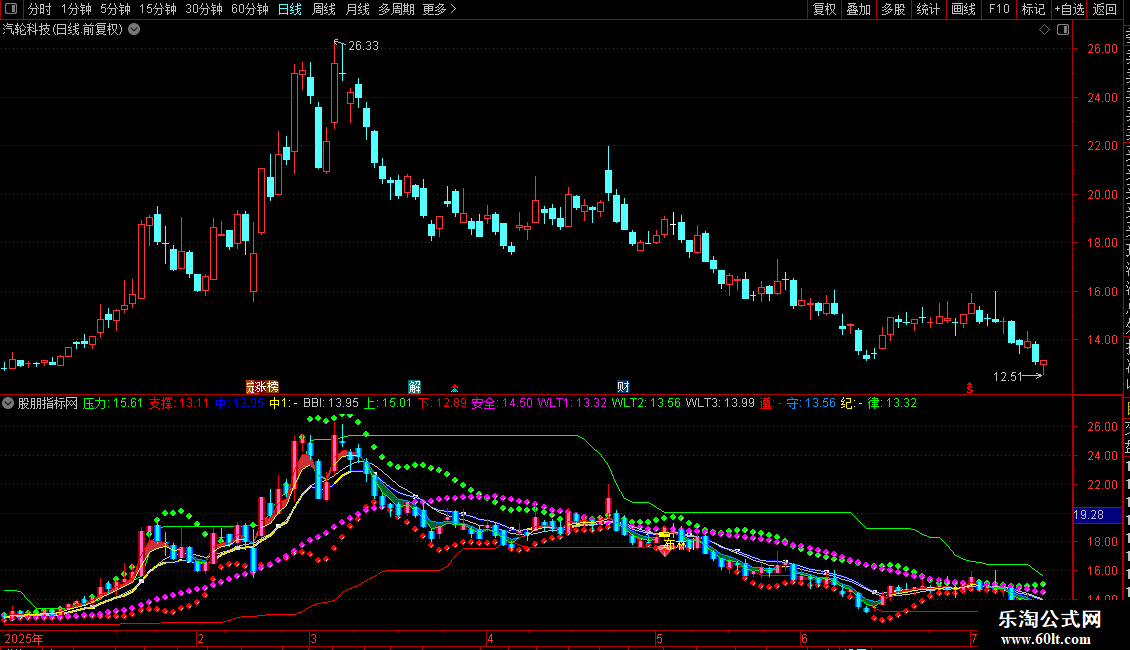Viewport: 1130px width, 650px height.
Task: Open the 统计 statistics tool
Action: [928, 9]
